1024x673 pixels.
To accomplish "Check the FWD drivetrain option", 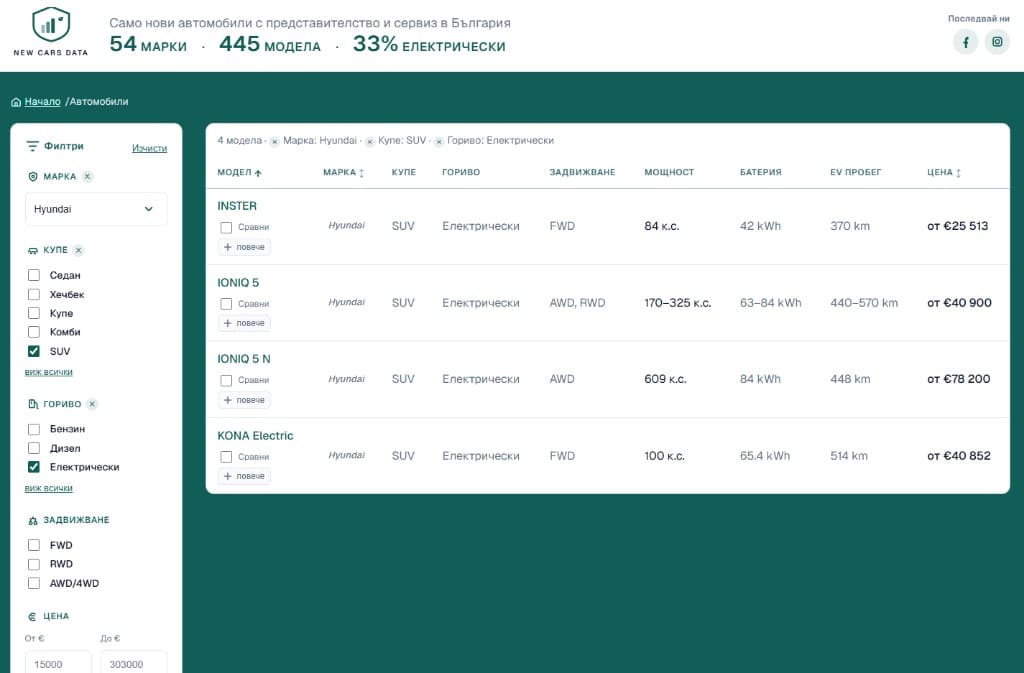I will (34, 545).
